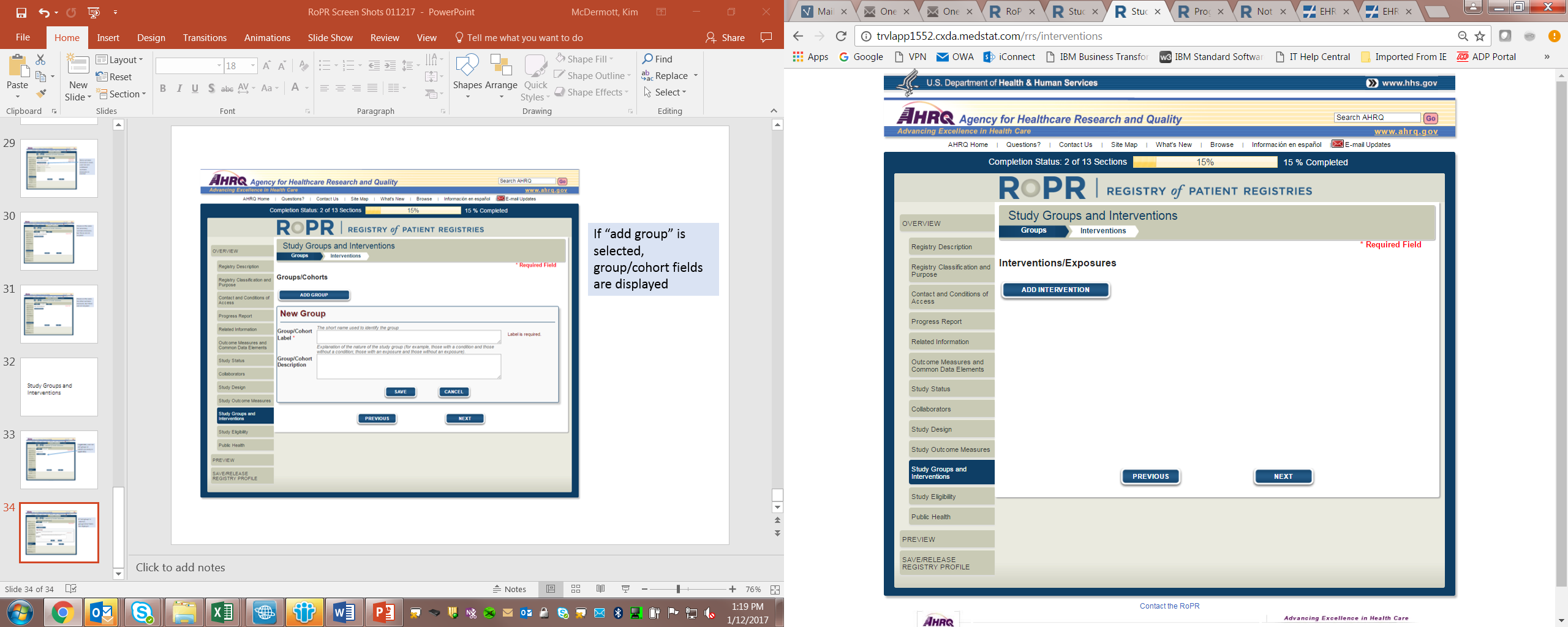Click the Format Painter brush icon
1568x627 pixels.
point(41,94)
